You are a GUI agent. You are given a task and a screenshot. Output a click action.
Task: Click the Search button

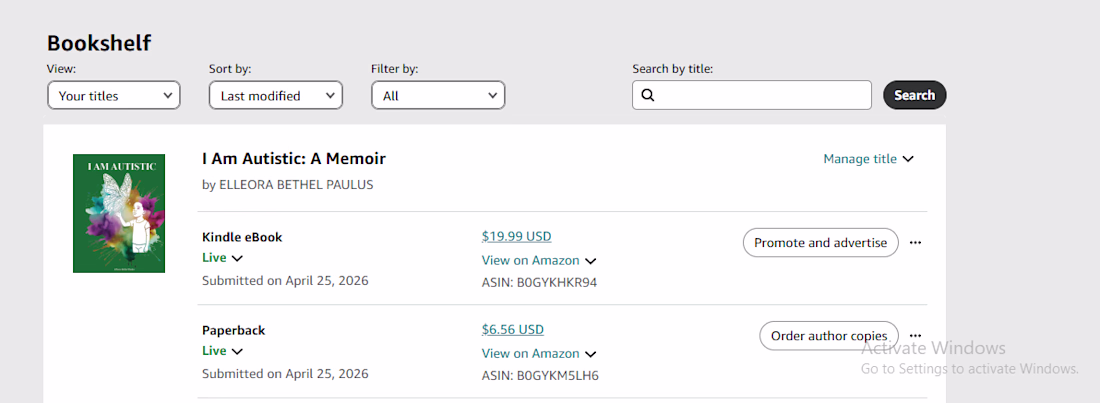click(915, 95)
